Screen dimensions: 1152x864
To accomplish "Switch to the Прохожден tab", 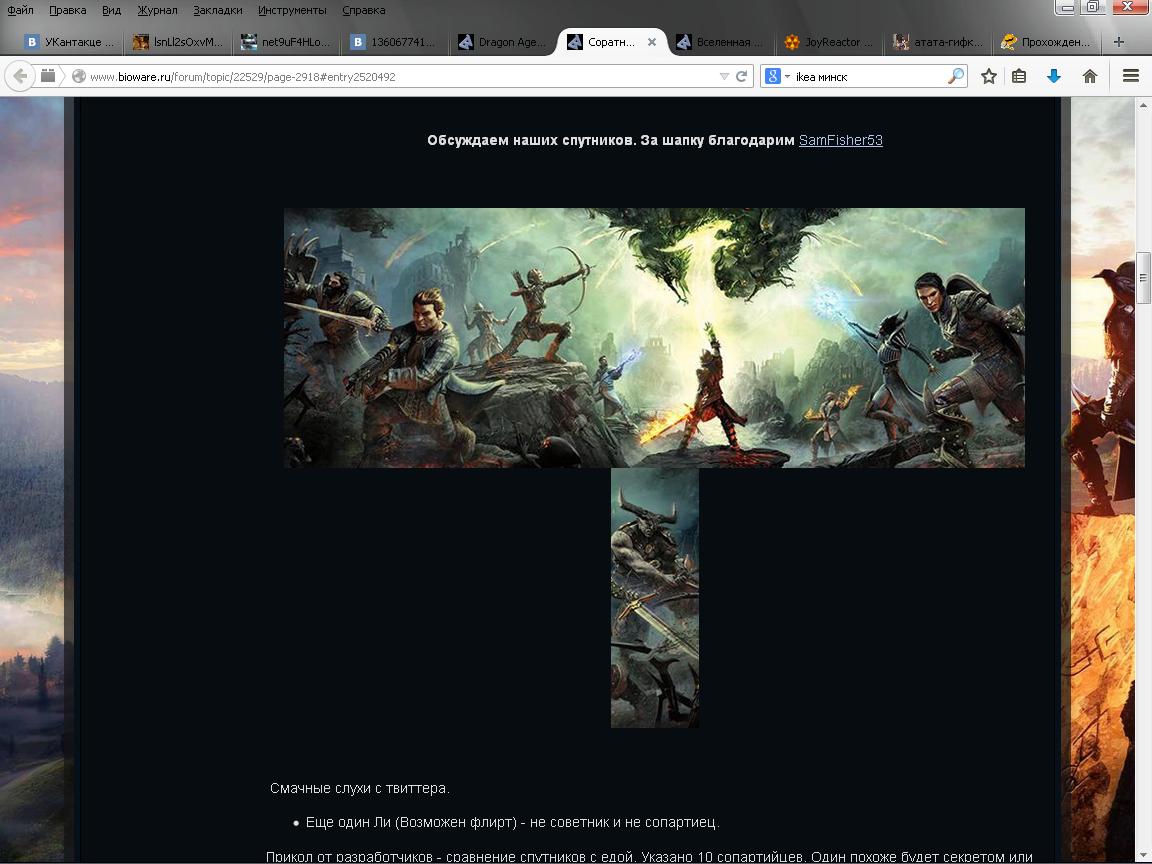I will tap(1048, 42).
